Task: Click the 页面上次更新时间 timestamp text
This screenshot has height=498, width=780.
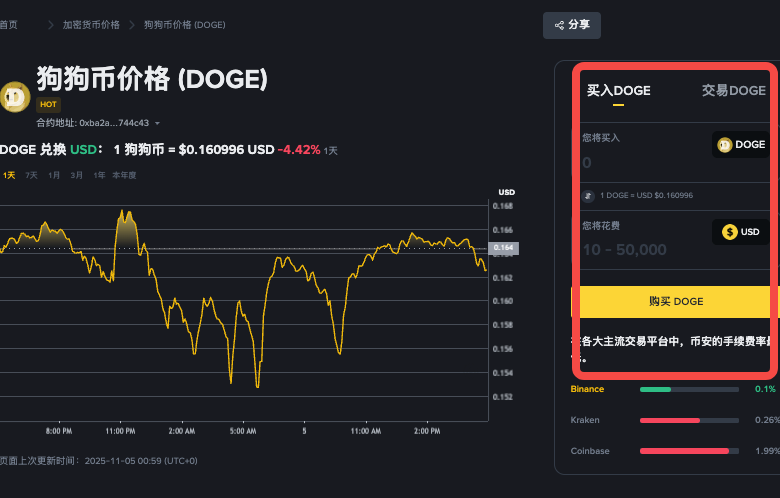Action: pos(98,461)
